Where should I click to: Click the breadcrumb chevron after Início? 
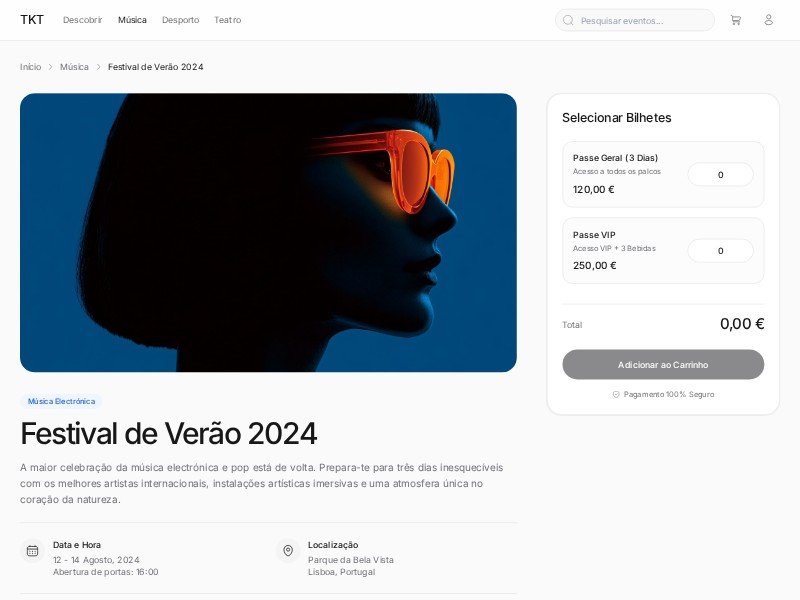pyautogui.click(x=51, y=67)
